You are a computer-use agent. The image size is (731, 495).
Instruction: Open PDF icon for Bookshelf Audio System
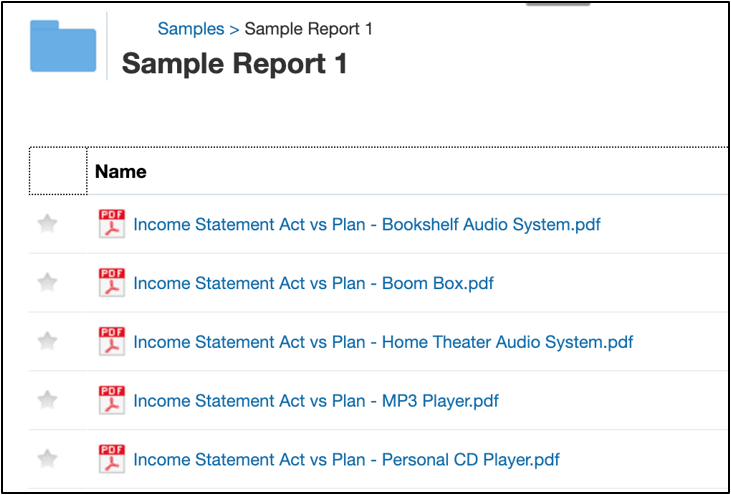point(112,225)
